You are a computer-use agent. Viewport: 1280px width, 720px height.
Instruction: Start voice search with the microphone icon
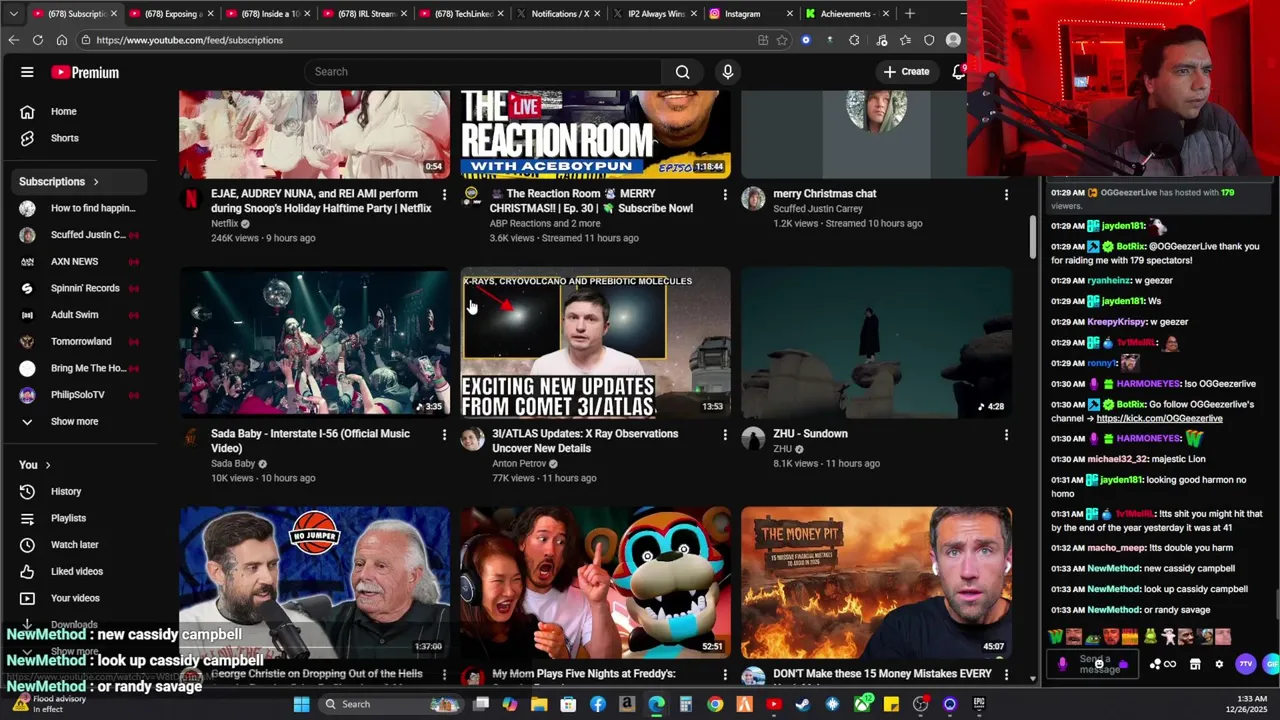click(728, 72)
